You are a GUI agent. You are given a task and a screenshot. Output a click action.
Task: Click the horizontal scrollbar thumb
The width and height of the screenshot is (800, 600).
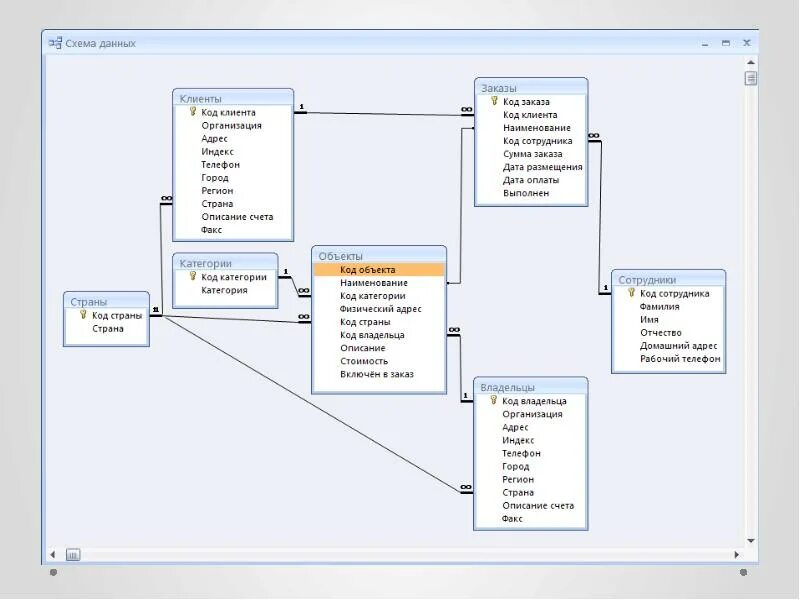pos(73,555)
